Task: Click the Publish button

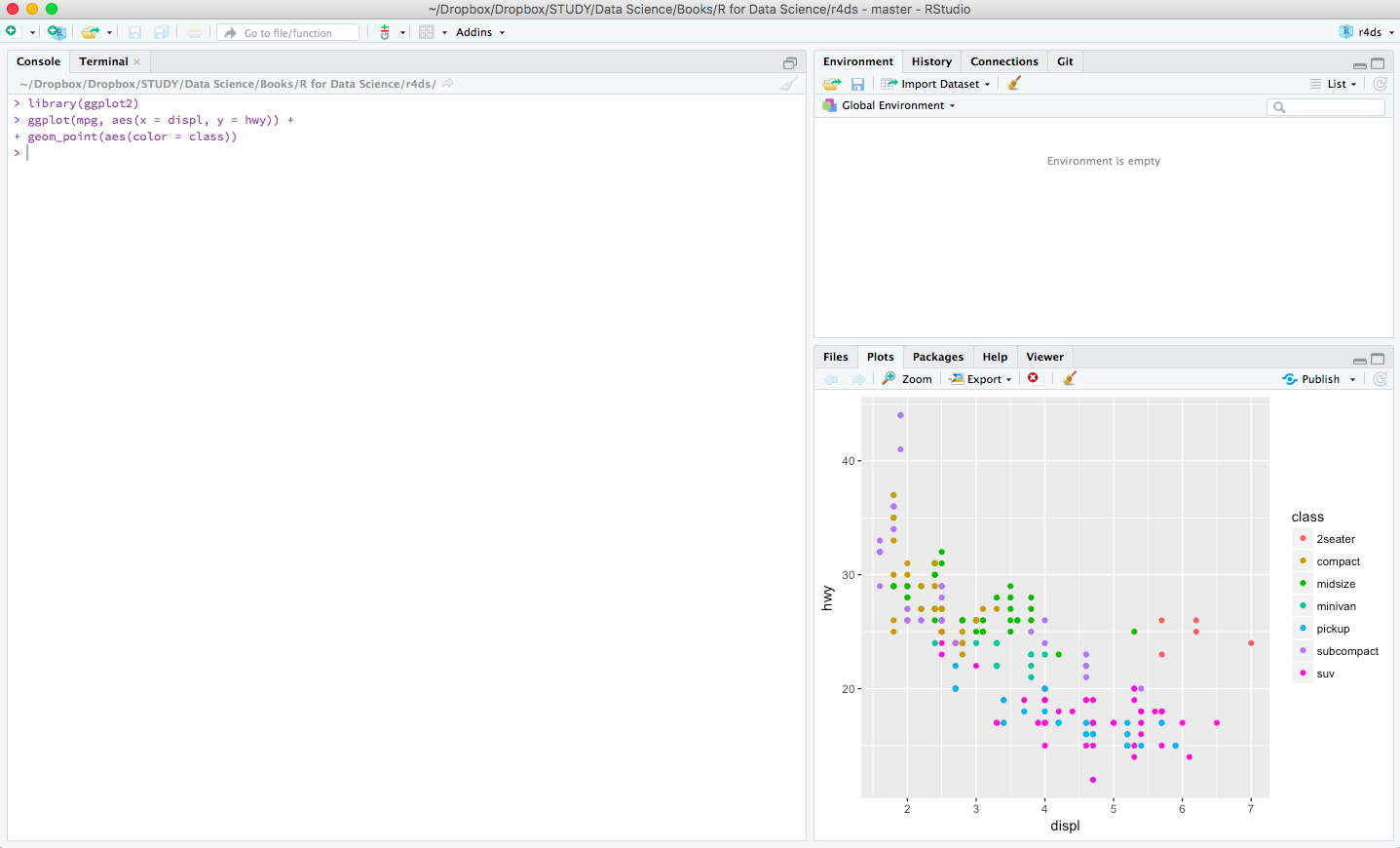Action: coord(1311,379)
